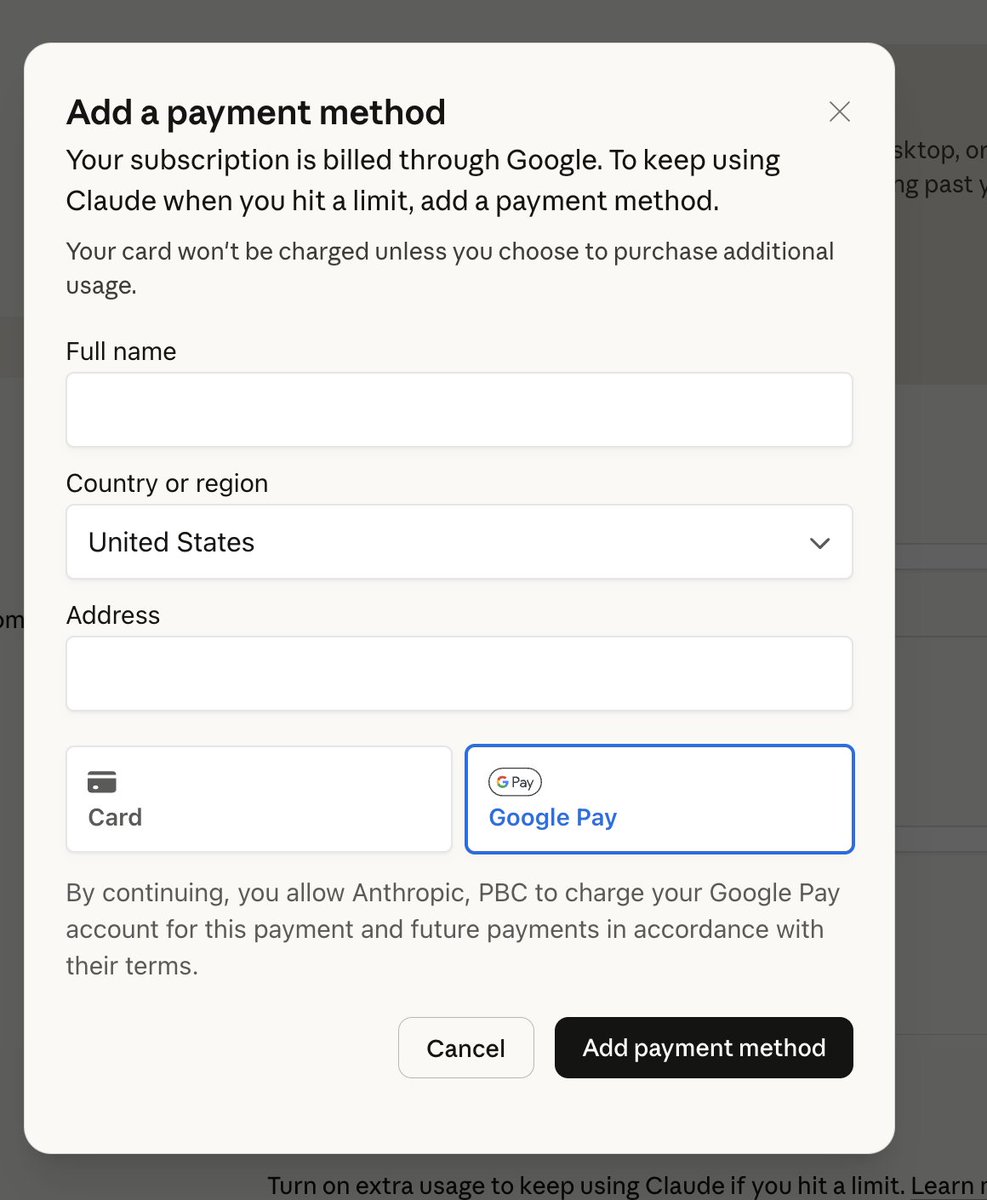Image resolution: width=987 pixels, height=1200 pixels.
Task: Click the 'Full name' label
Action: click(x=121, y=352)
